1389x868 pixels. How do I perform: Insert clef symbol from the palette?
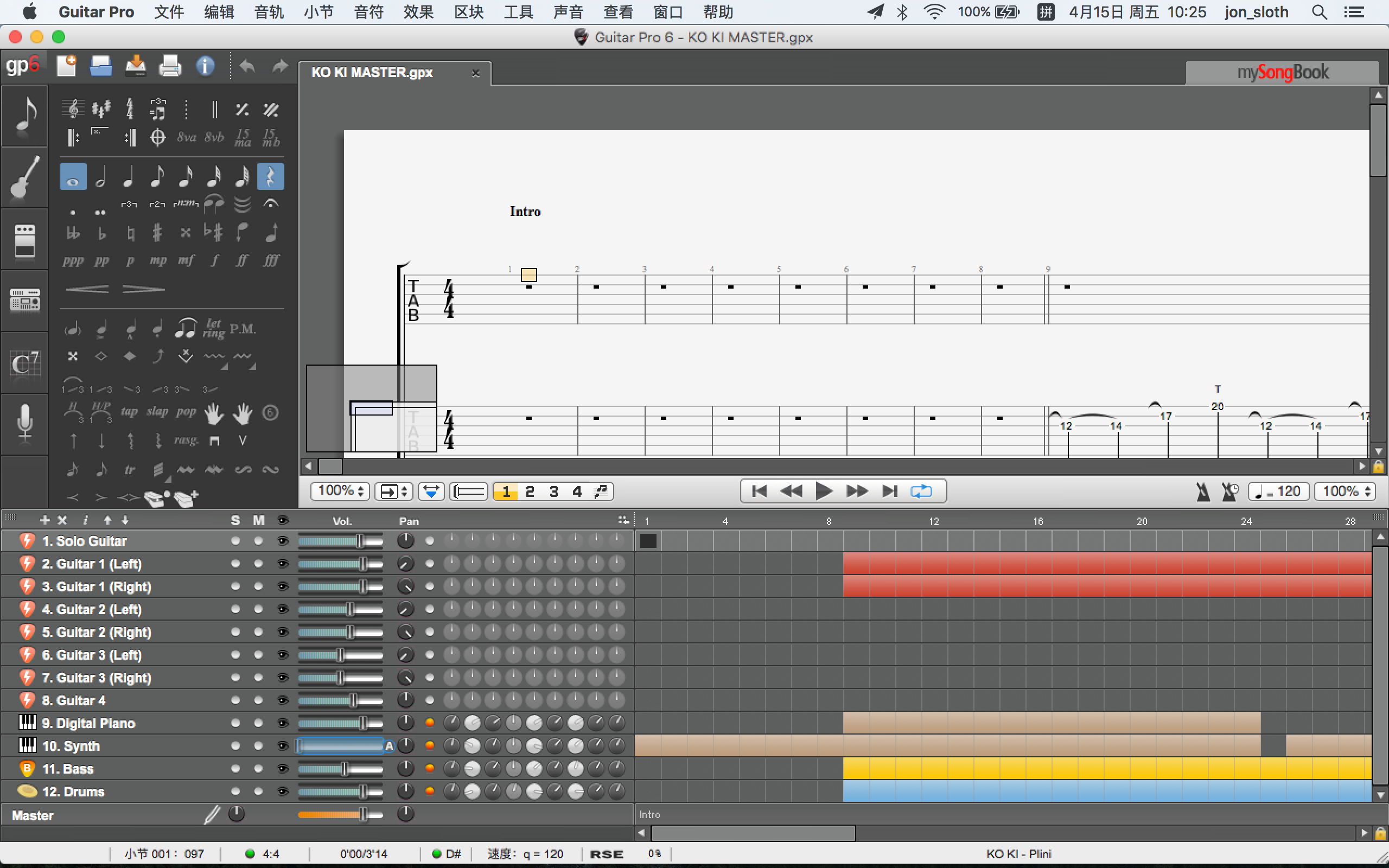[73, 108]
